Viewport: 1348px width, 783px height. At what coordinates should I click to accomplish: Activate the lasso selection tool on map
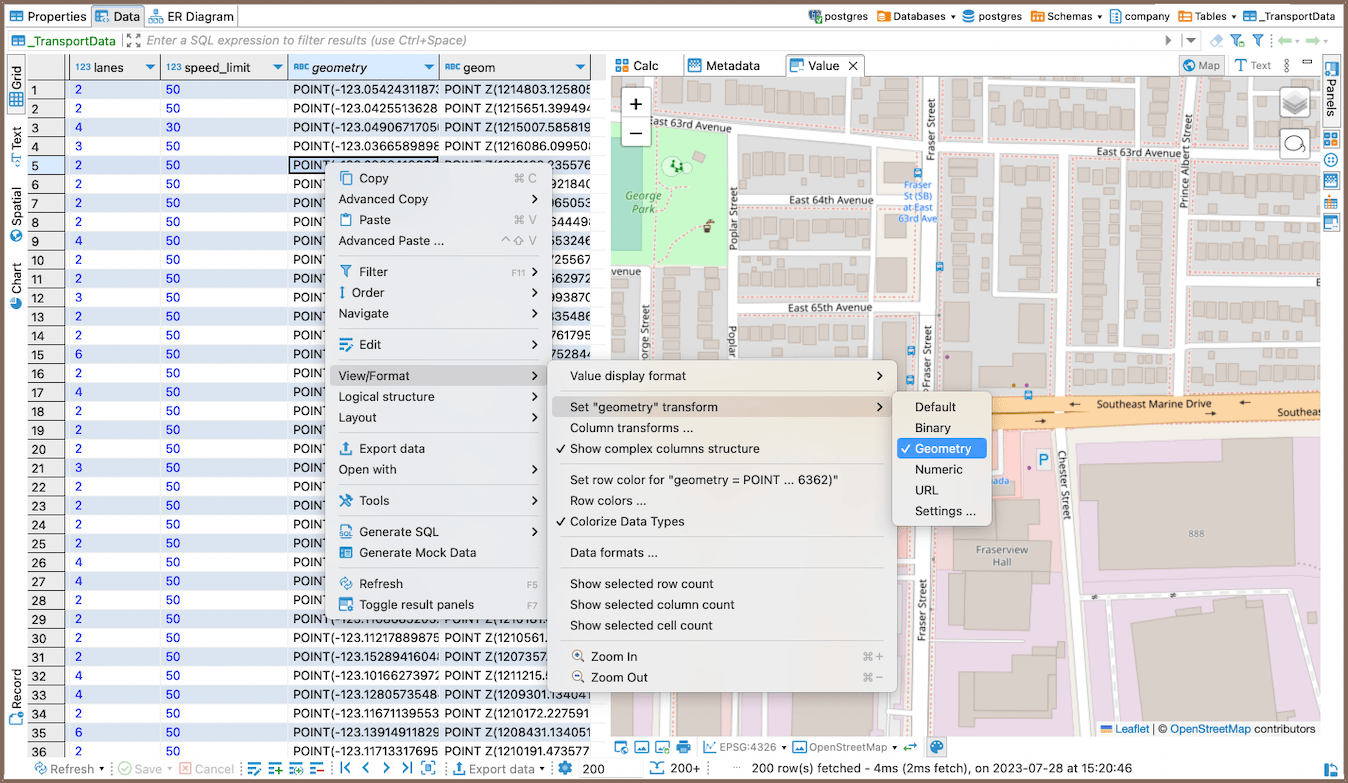(1294, 143)
